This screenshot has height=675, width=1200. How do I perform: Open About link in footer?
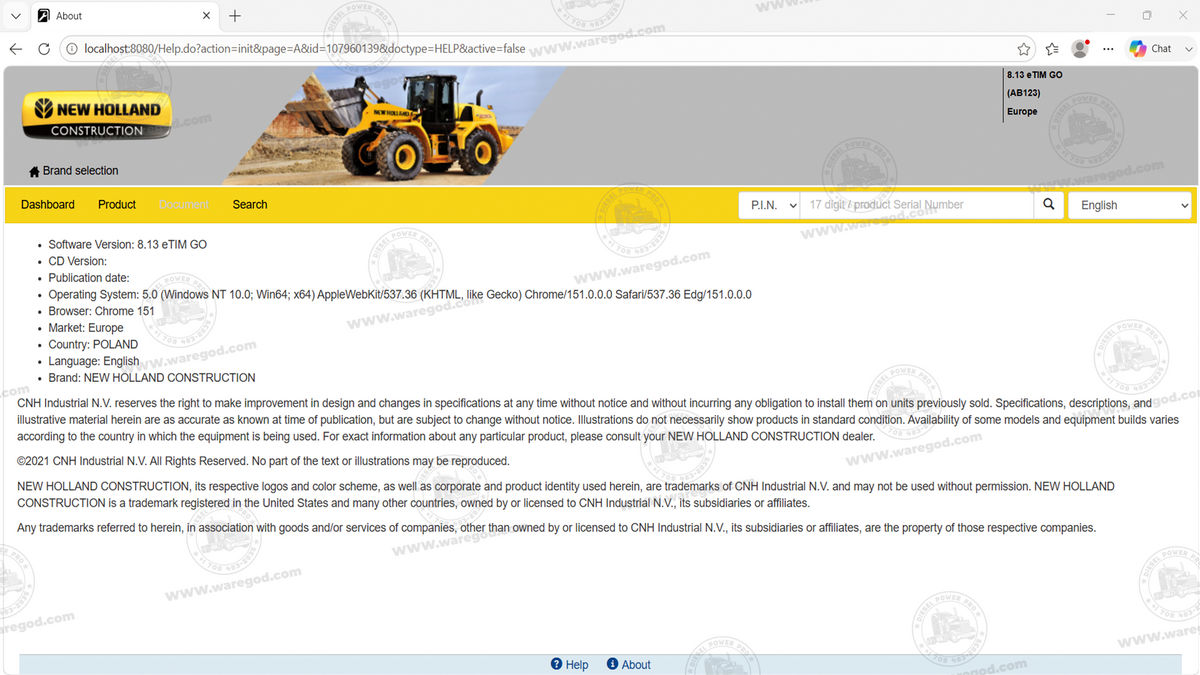pos(636,665)
